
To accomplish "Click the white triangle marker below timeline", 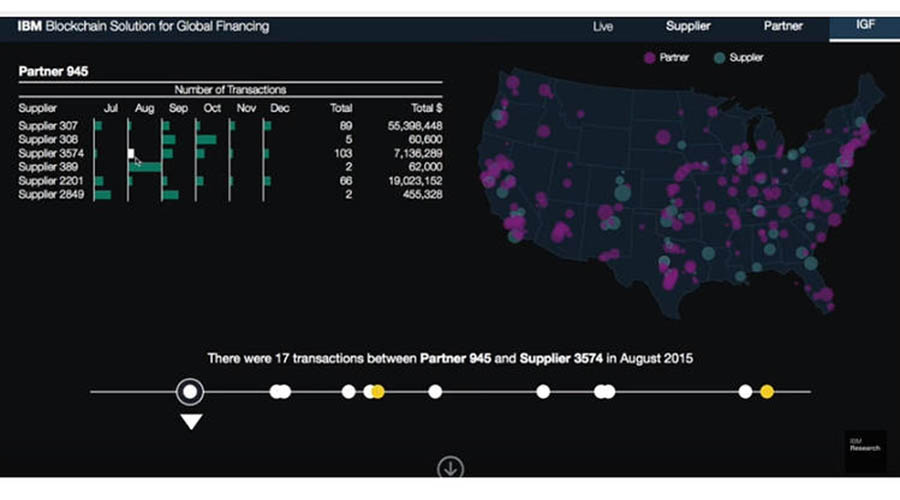I will 191,422.
